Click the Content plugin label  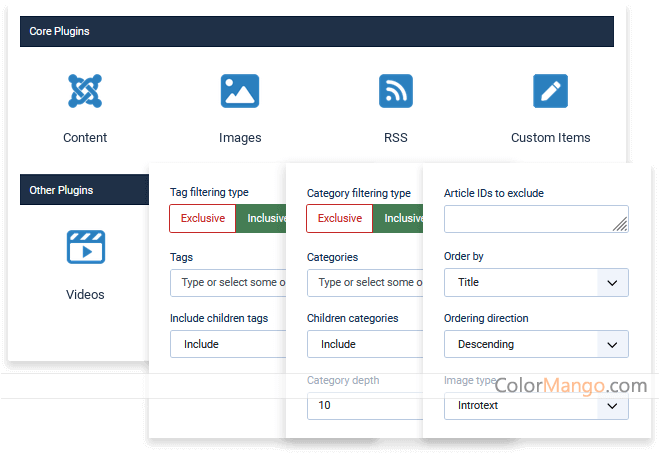tap(85, 137)
